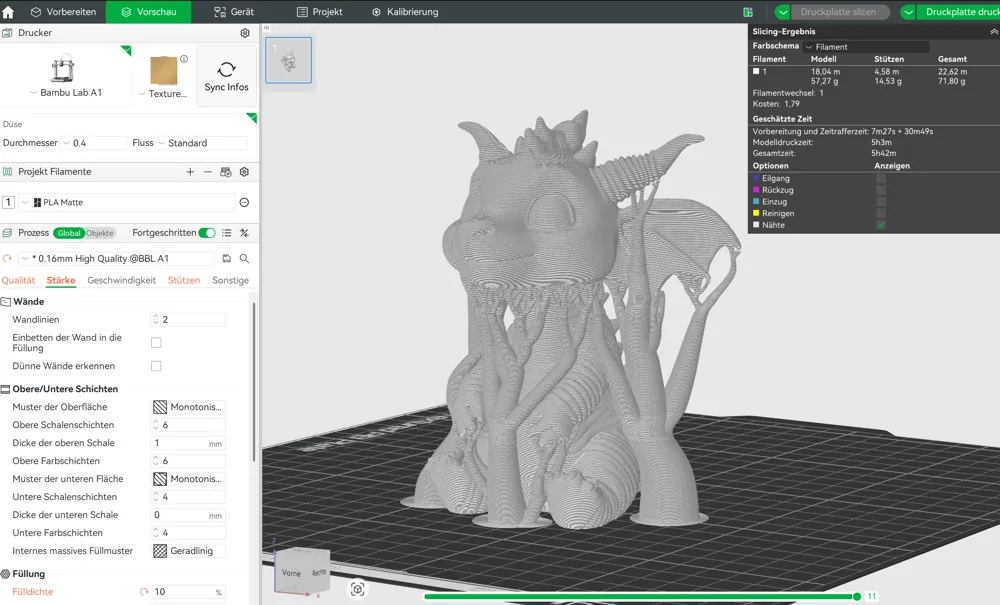The width and height of the screenshot is (1000, 605).
Task: Open dropdown arrow beside Druckplatte slicen
Action: coord(783,12)
